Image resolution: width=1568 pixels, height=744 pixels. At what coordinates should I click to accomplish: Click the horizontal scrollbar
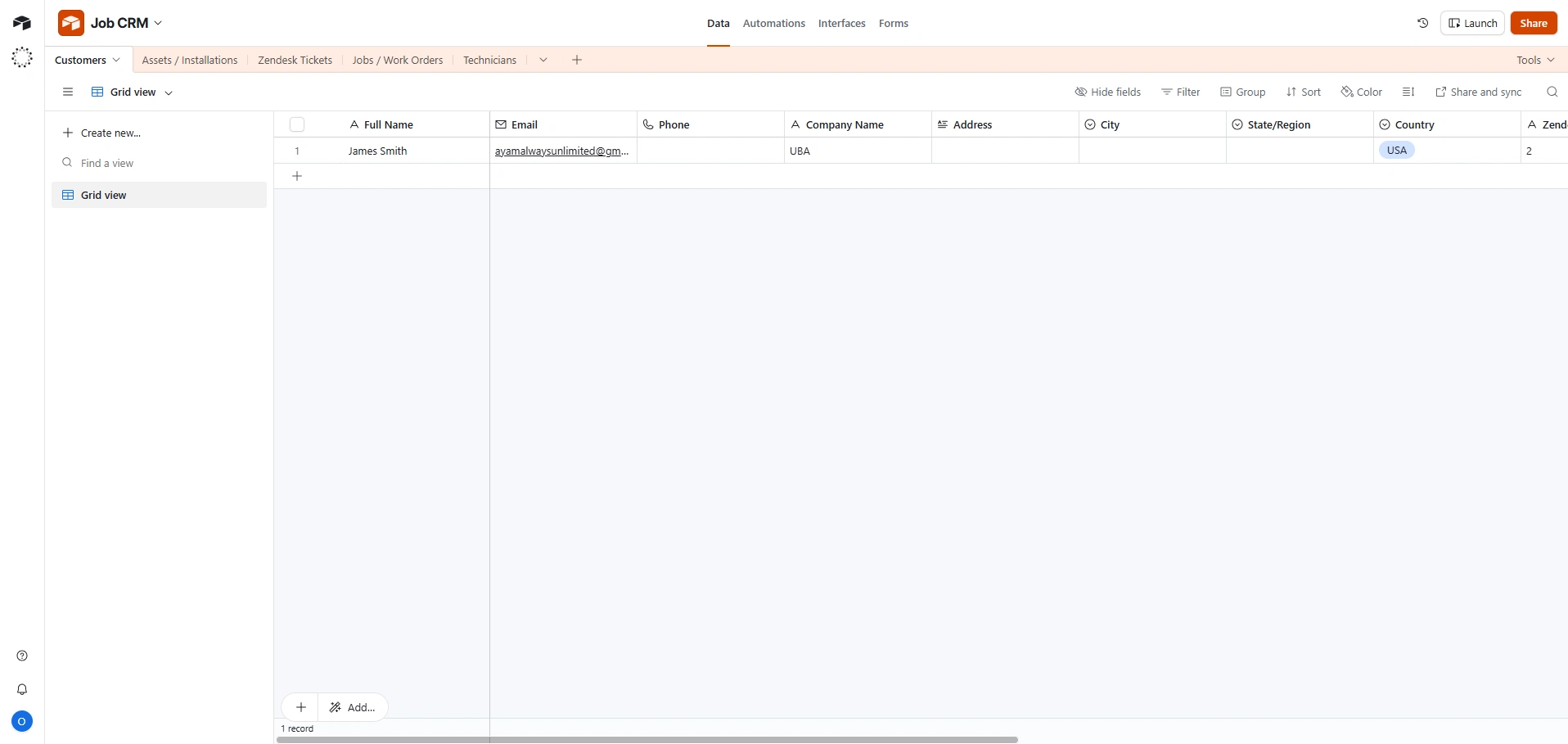coord(647,740)
